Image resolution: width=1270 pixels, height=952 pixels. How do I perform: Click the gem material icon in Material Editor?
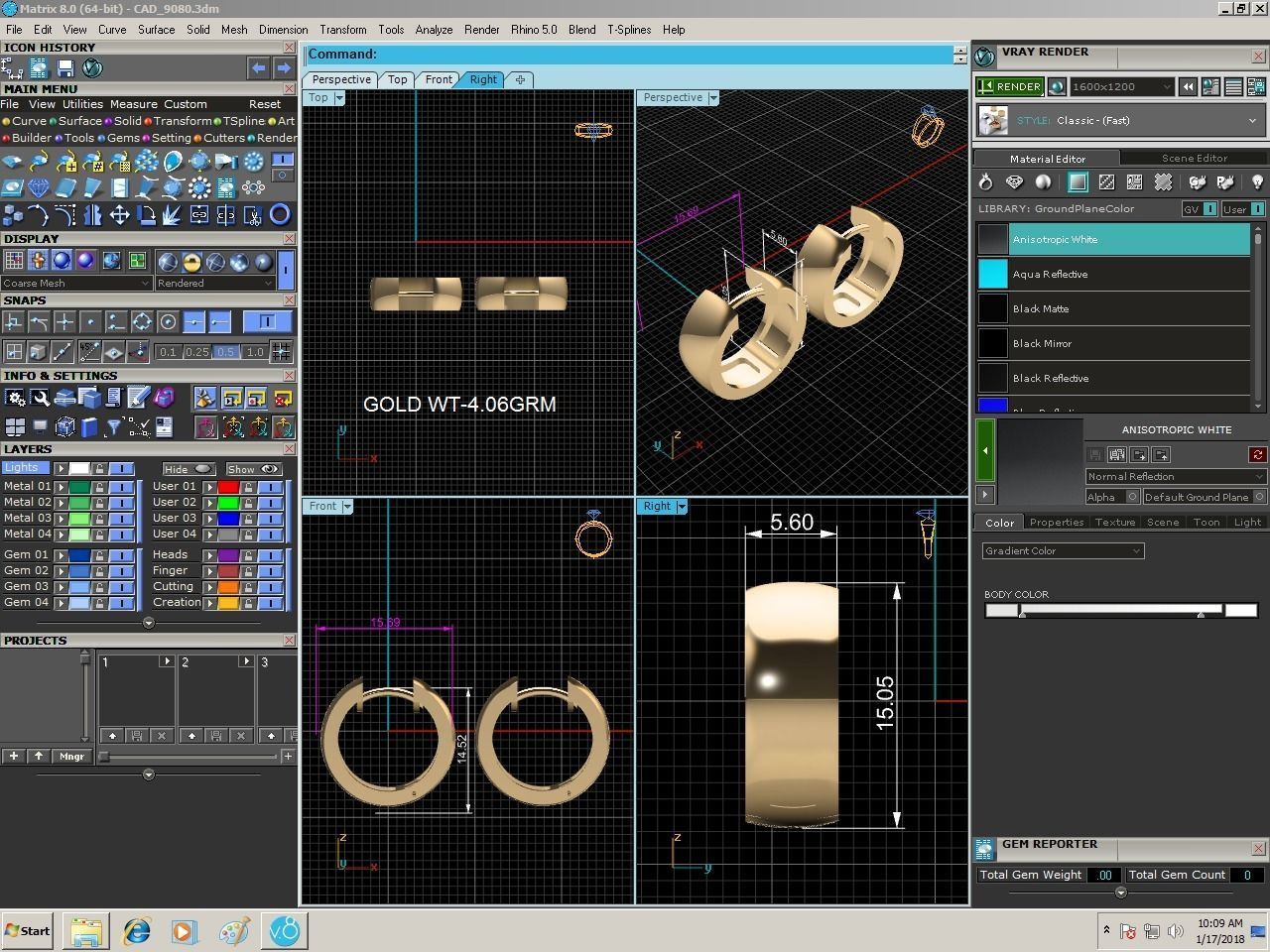(x=1014, y=181)
